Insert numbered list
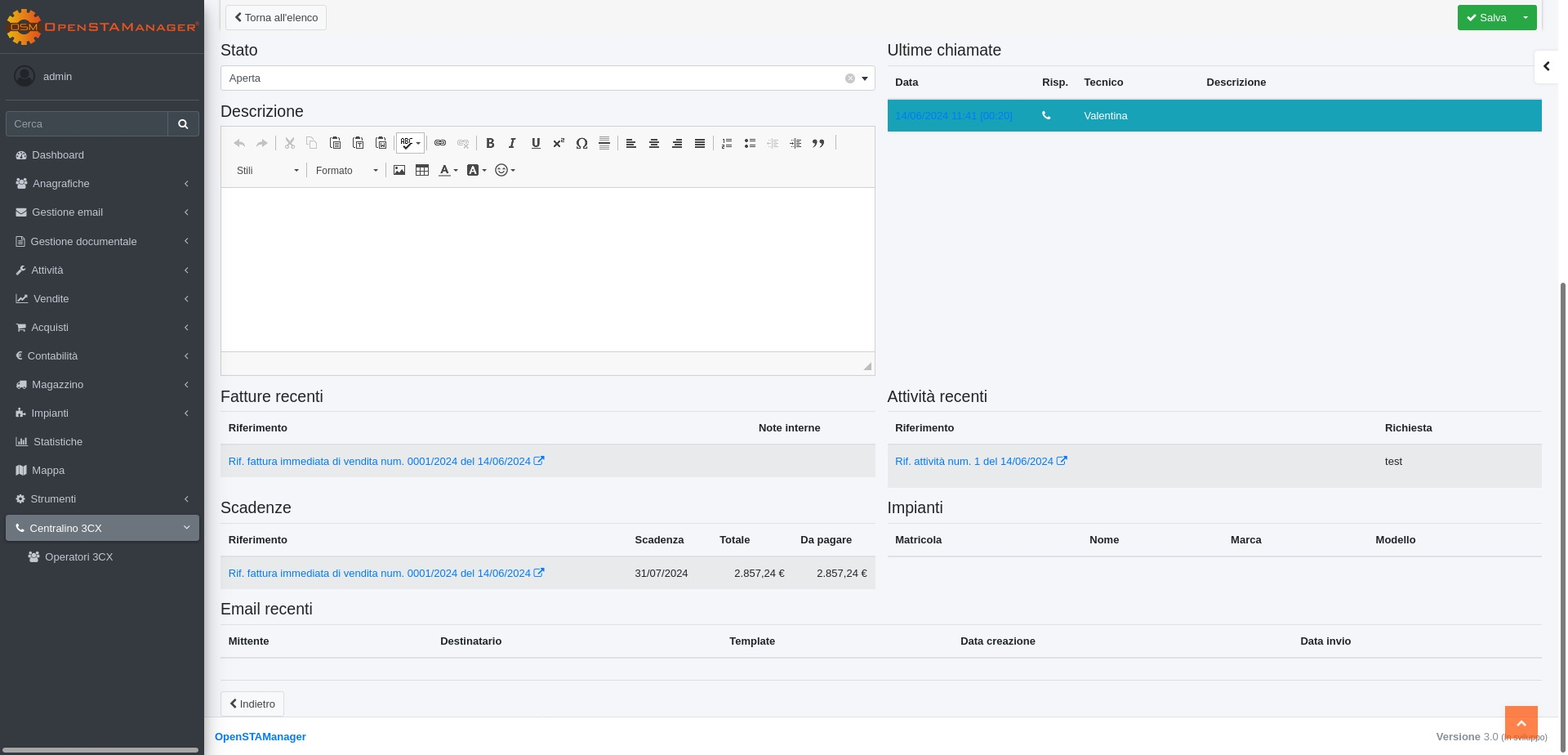This screenshot has width=1568, height=755. (727, 143)
